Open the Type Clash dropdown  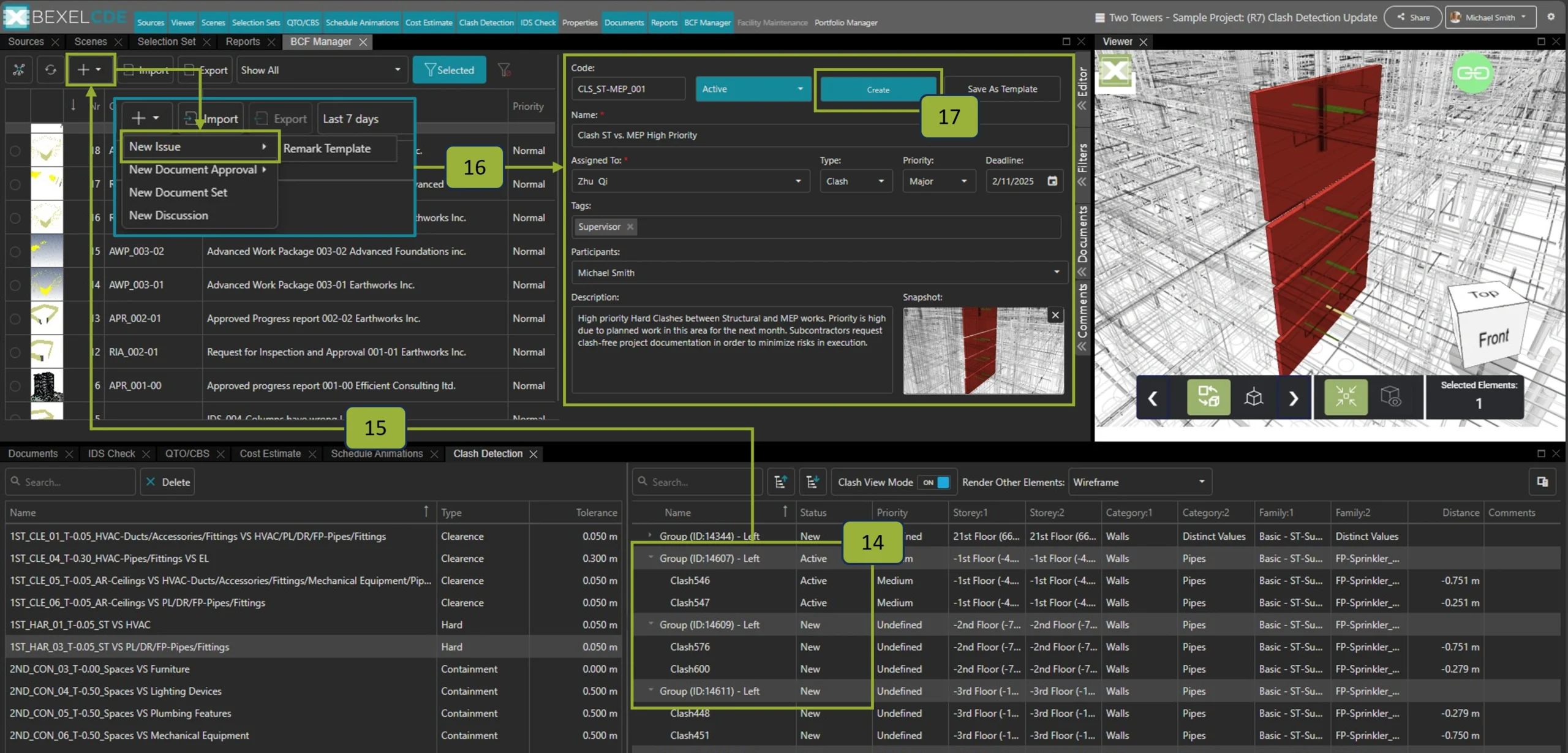[x=856, y=181]
